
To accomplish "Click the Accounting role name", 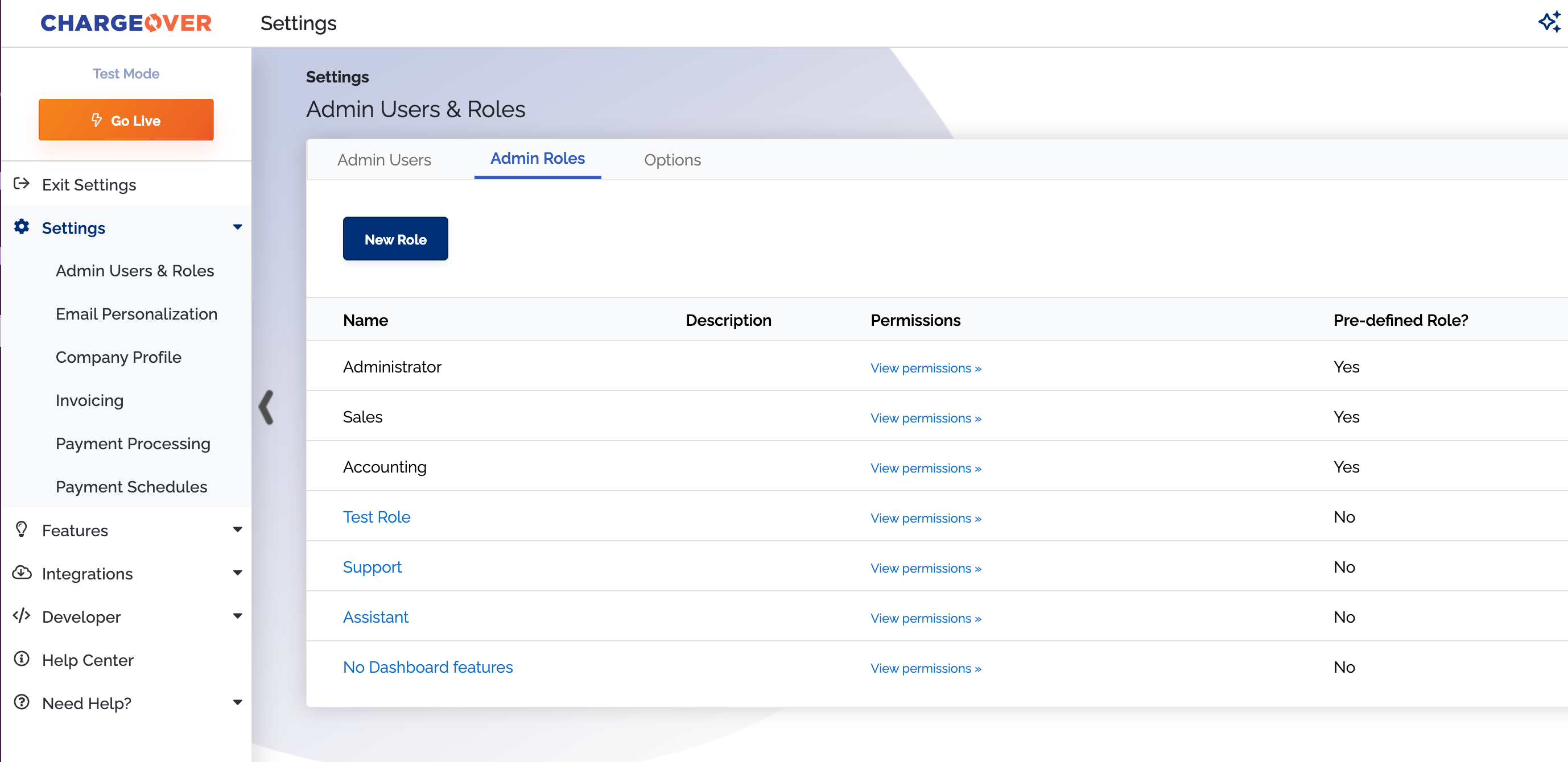I will point(385,467).
